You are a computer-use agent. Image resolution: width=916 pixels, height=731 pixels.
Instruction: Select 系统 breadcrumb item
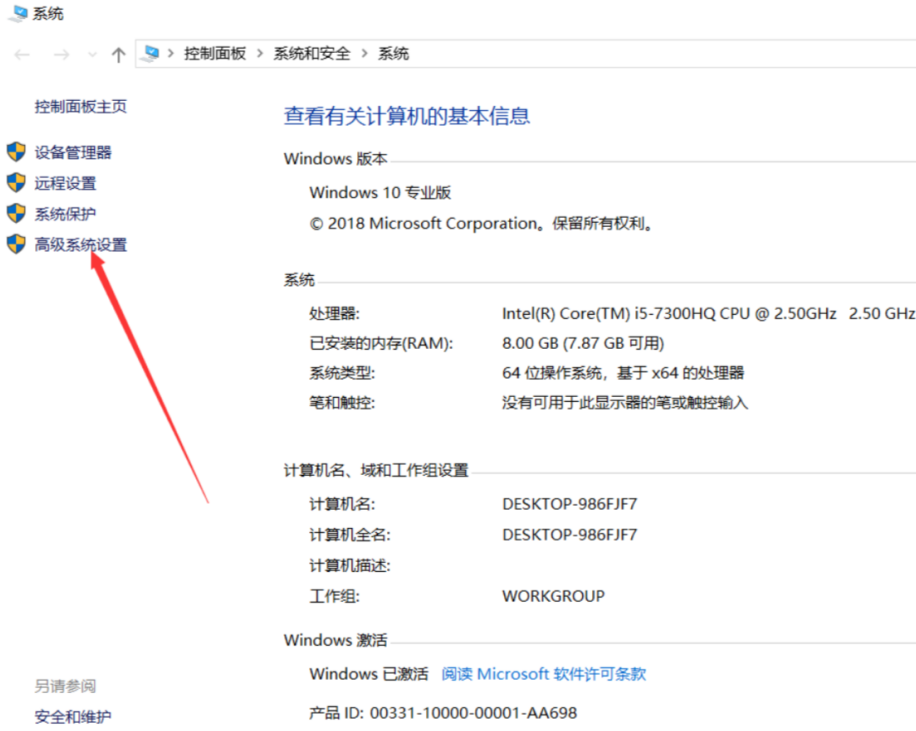[393, 54]
